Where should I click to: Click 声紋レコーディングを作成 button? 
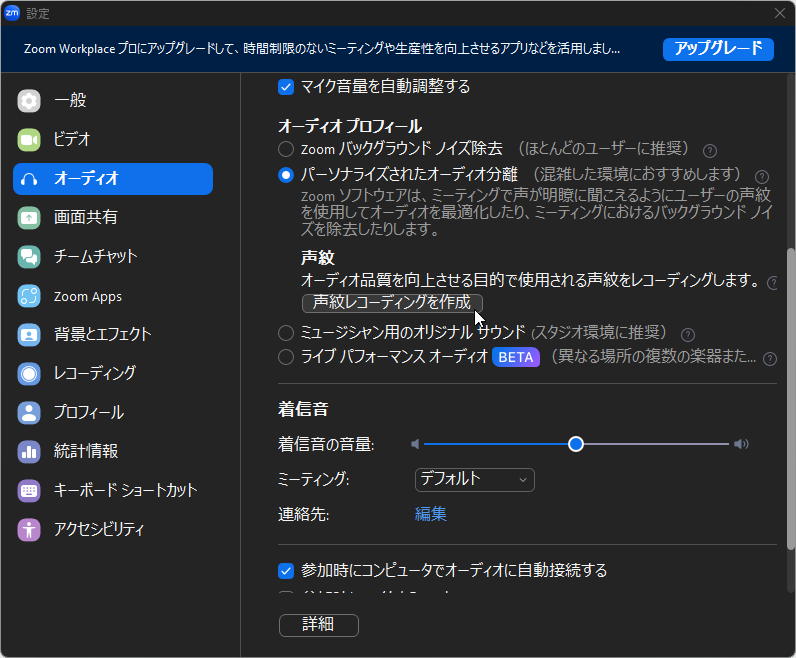point(392,303)
